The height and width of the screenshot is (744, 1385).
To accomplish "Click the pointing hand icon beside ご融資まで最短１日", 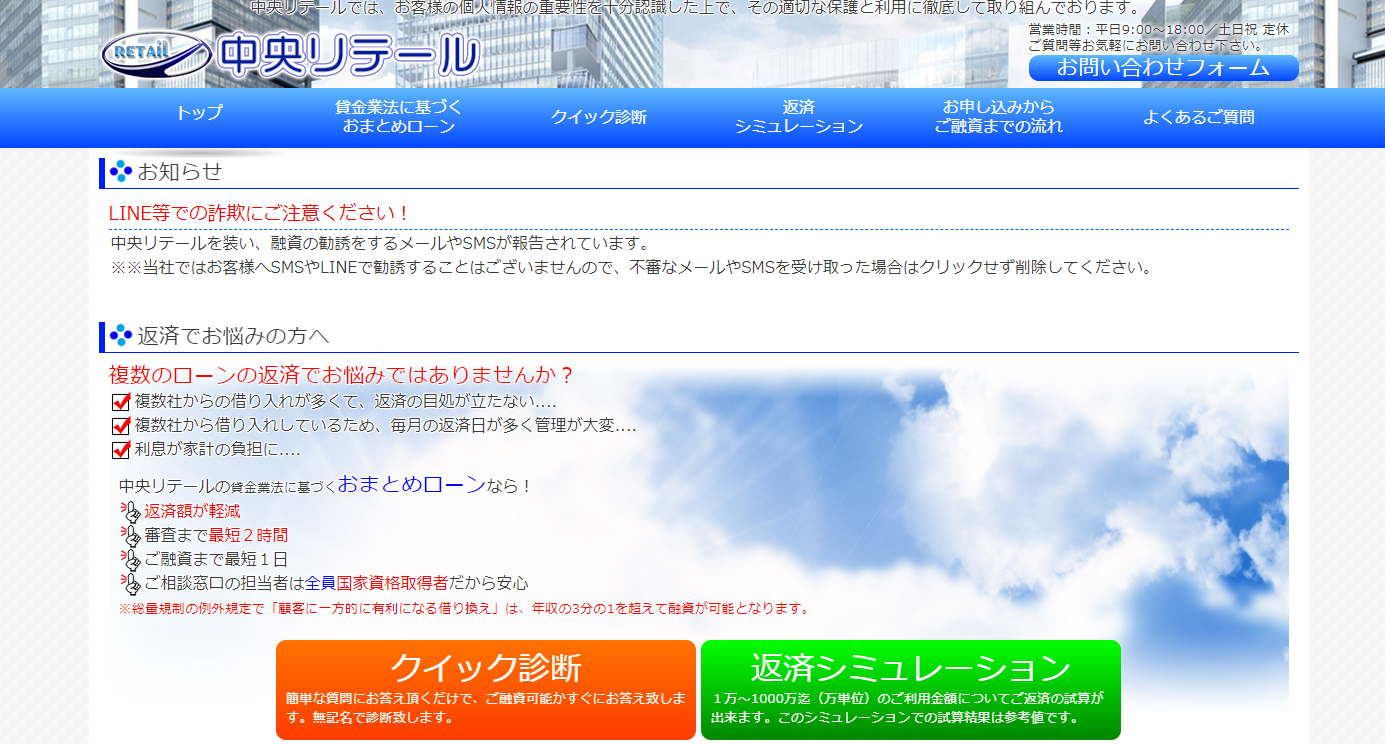I will [130, 560].
